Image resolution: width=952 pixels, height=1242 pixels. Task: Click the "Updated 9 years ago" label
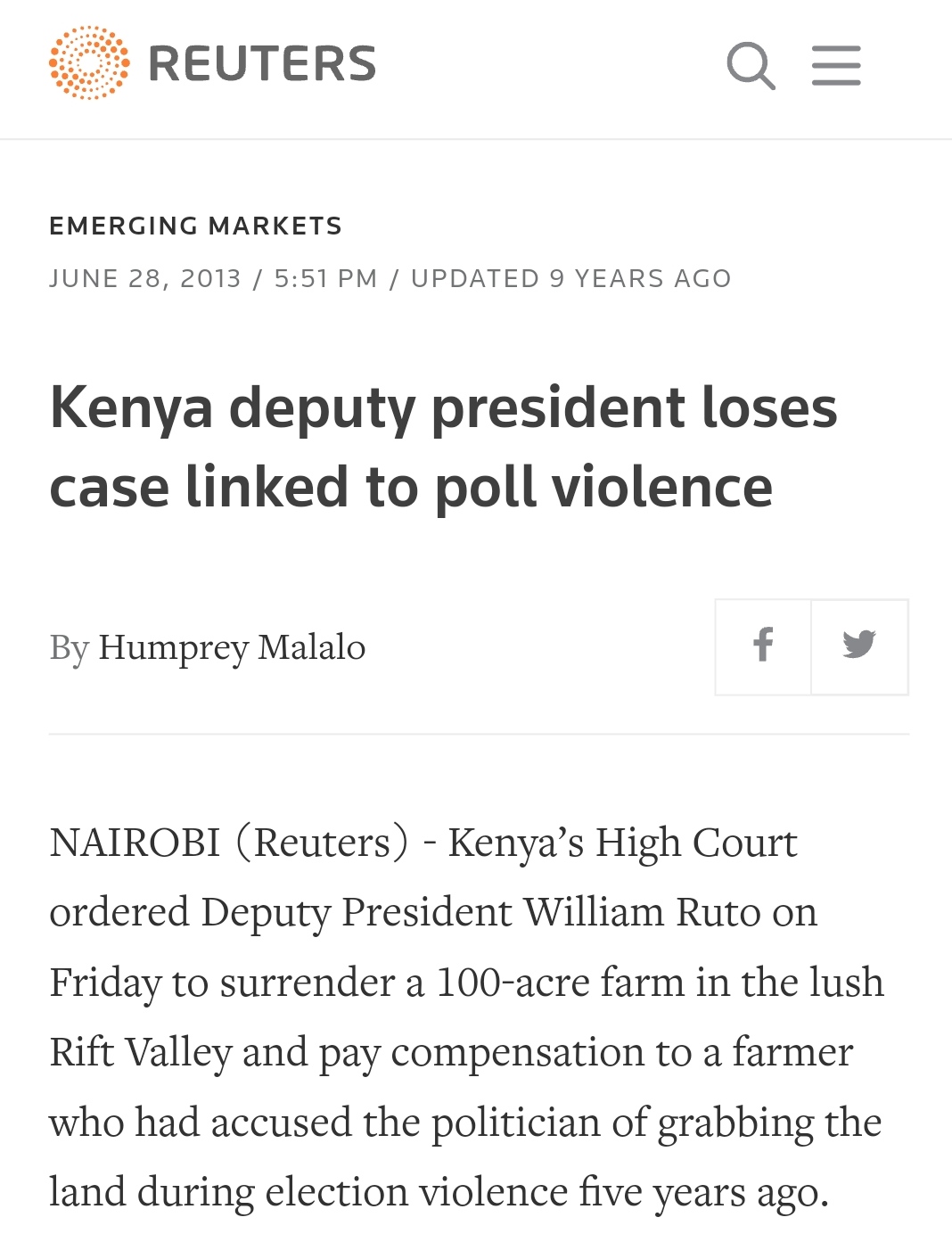570,279
